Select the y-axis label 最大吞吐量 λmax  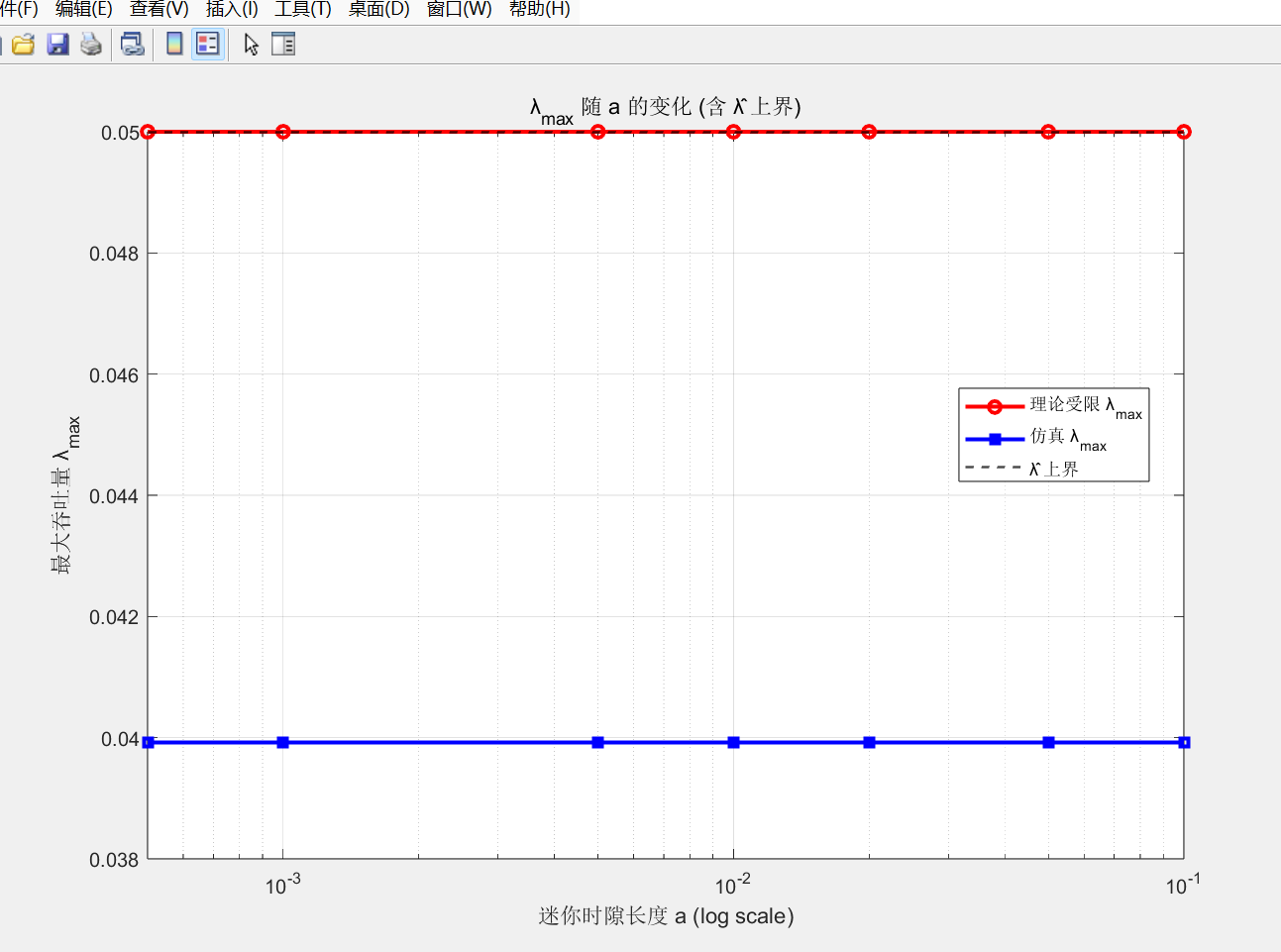65,494
